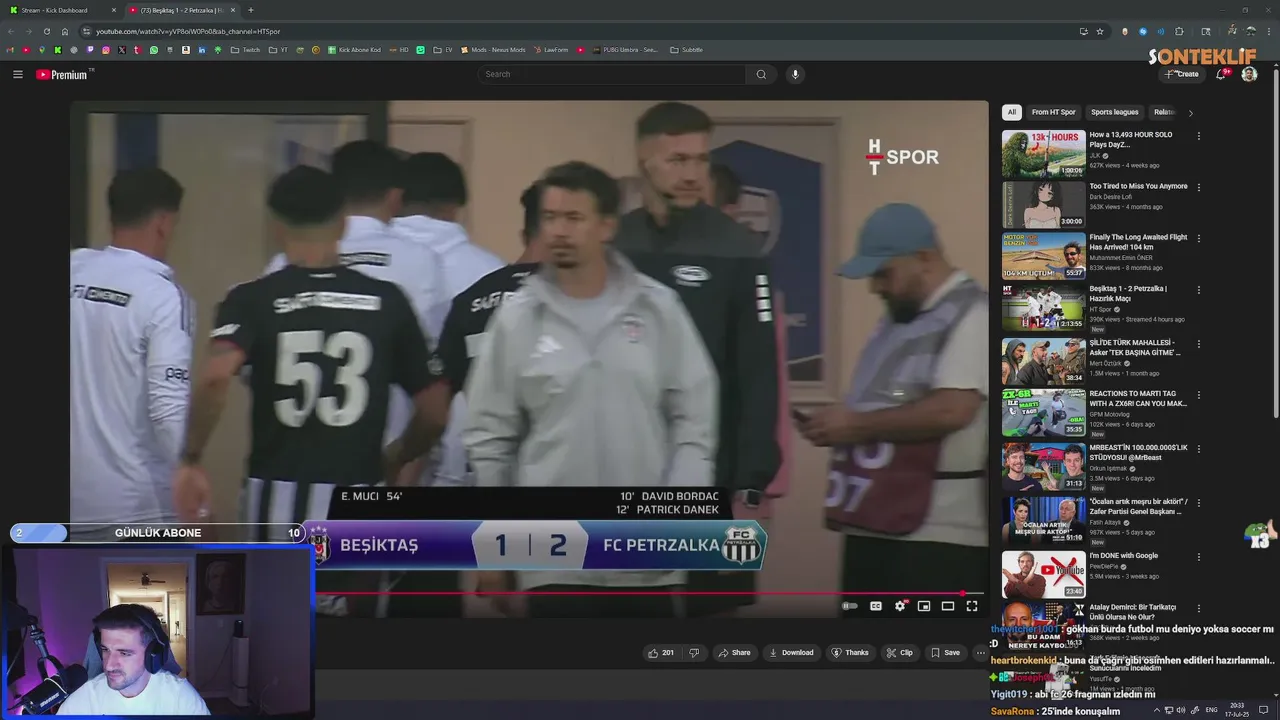1280x720 pixels.
Task: Open options for 'MRBEAST'İN 100.000.000$'LIK' video
Action: pos(1199,449)
